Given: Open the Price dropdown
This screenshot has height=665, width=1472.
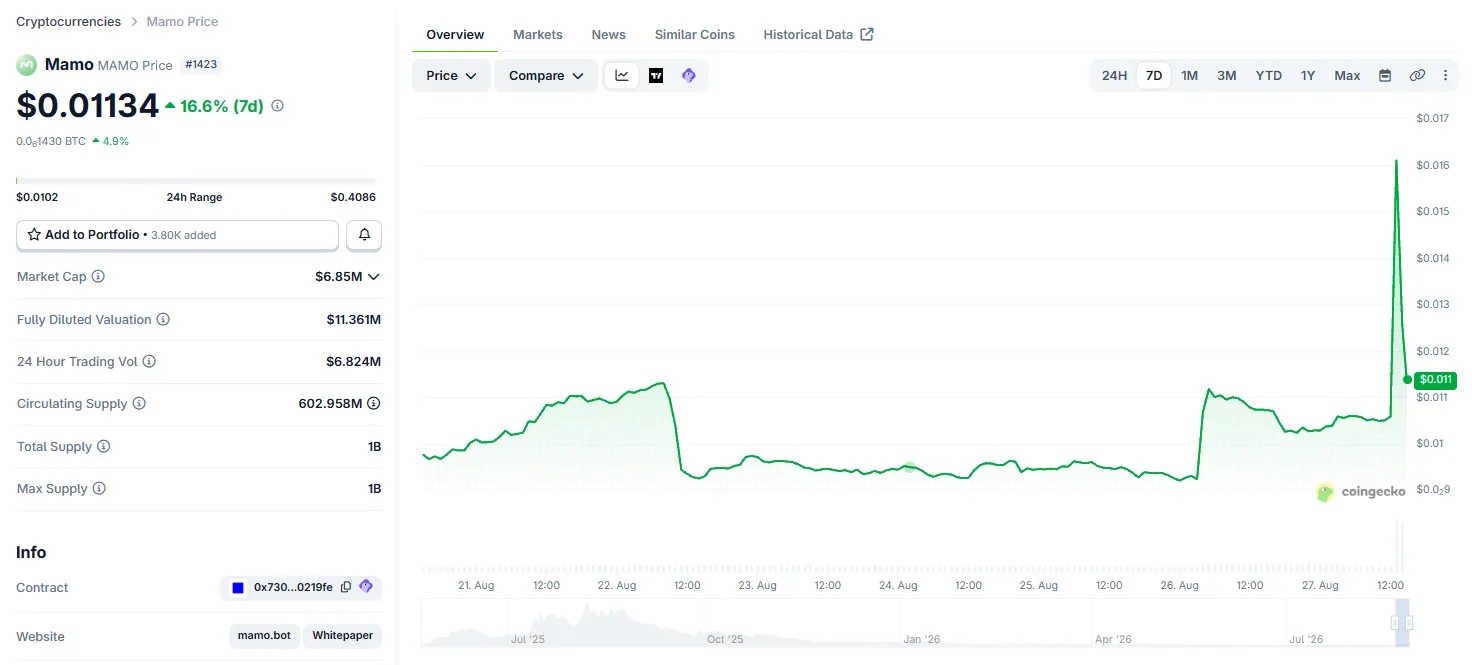Looking at the screenshot, I should pyautogui.click(x=451, y=76).
